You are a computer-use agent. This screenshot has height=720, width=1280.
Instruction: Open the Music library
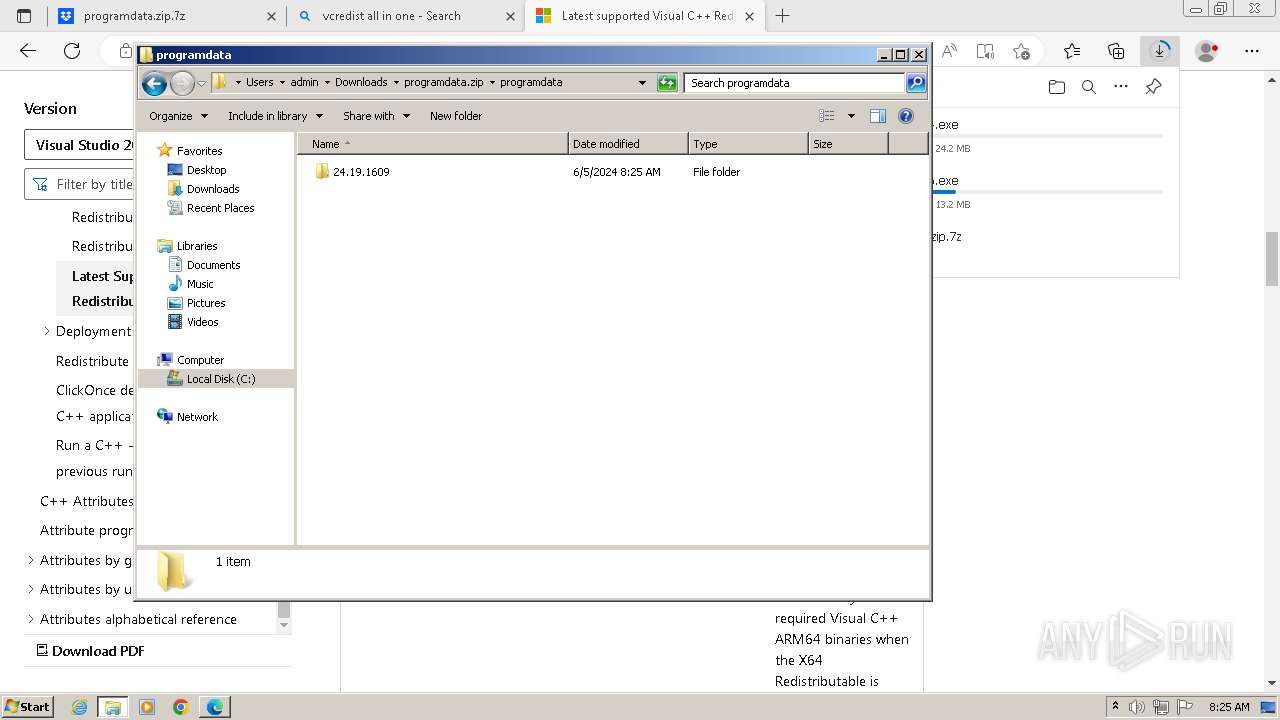point(200,284)
